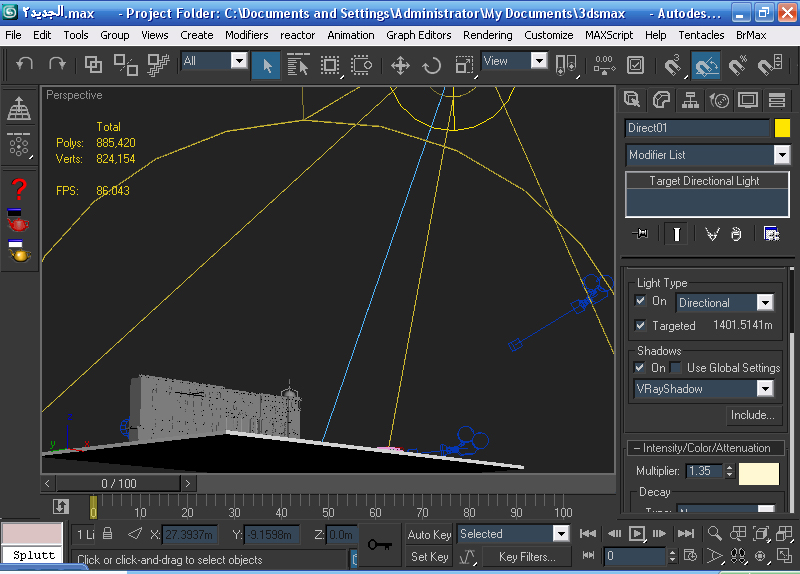Open the Motion panel tab icon
This screenshot has height=574, width=800.
click(719, 100)
